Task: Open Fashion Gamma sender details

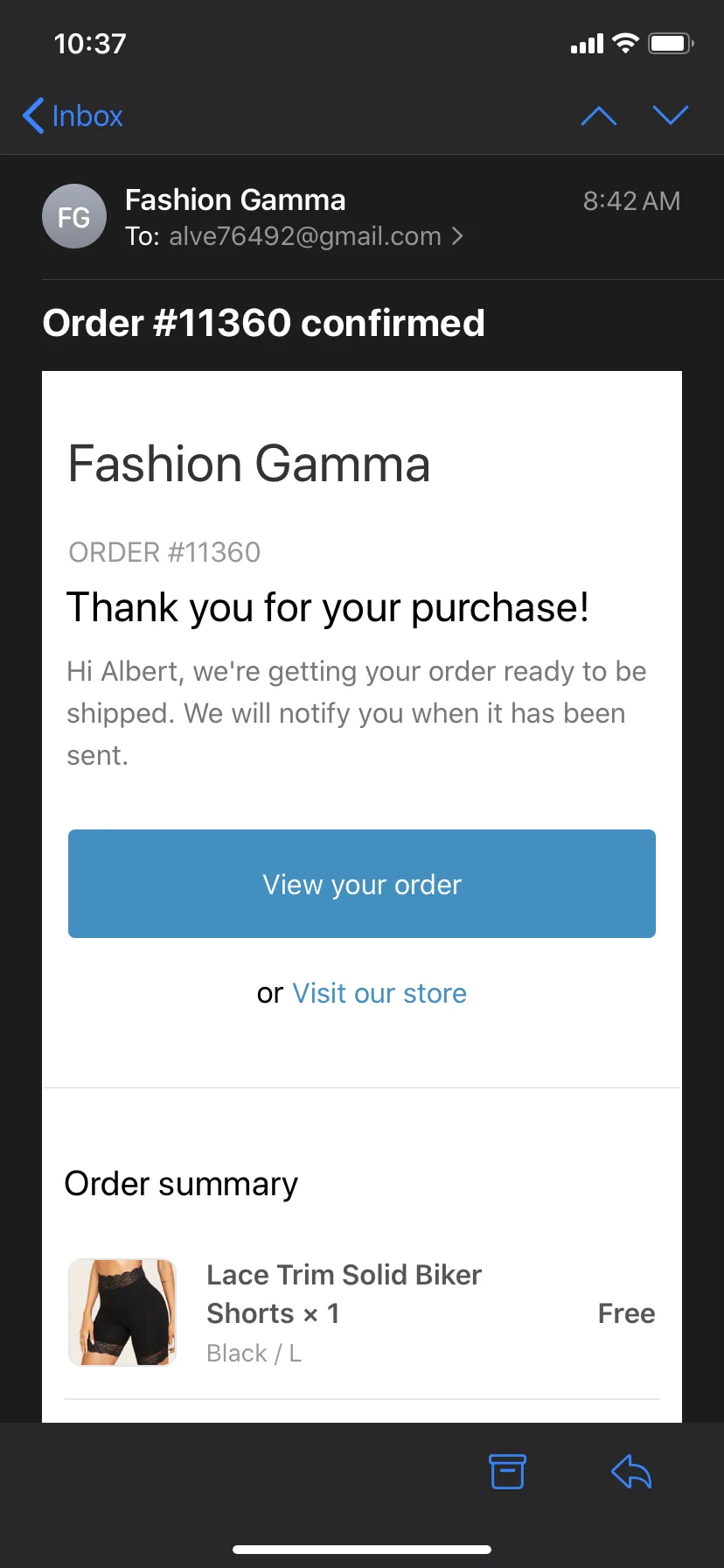Action: 235,200
